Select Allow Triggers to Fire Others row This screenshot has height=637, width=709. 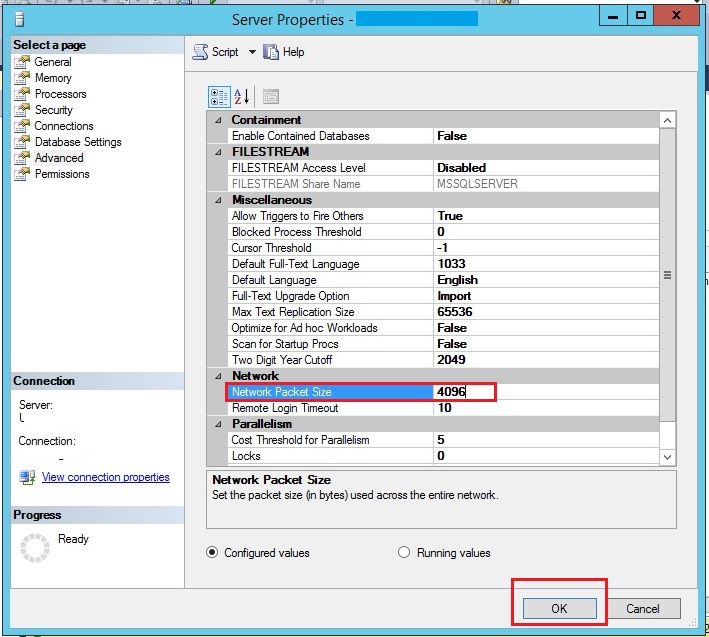tap(444, 216)
